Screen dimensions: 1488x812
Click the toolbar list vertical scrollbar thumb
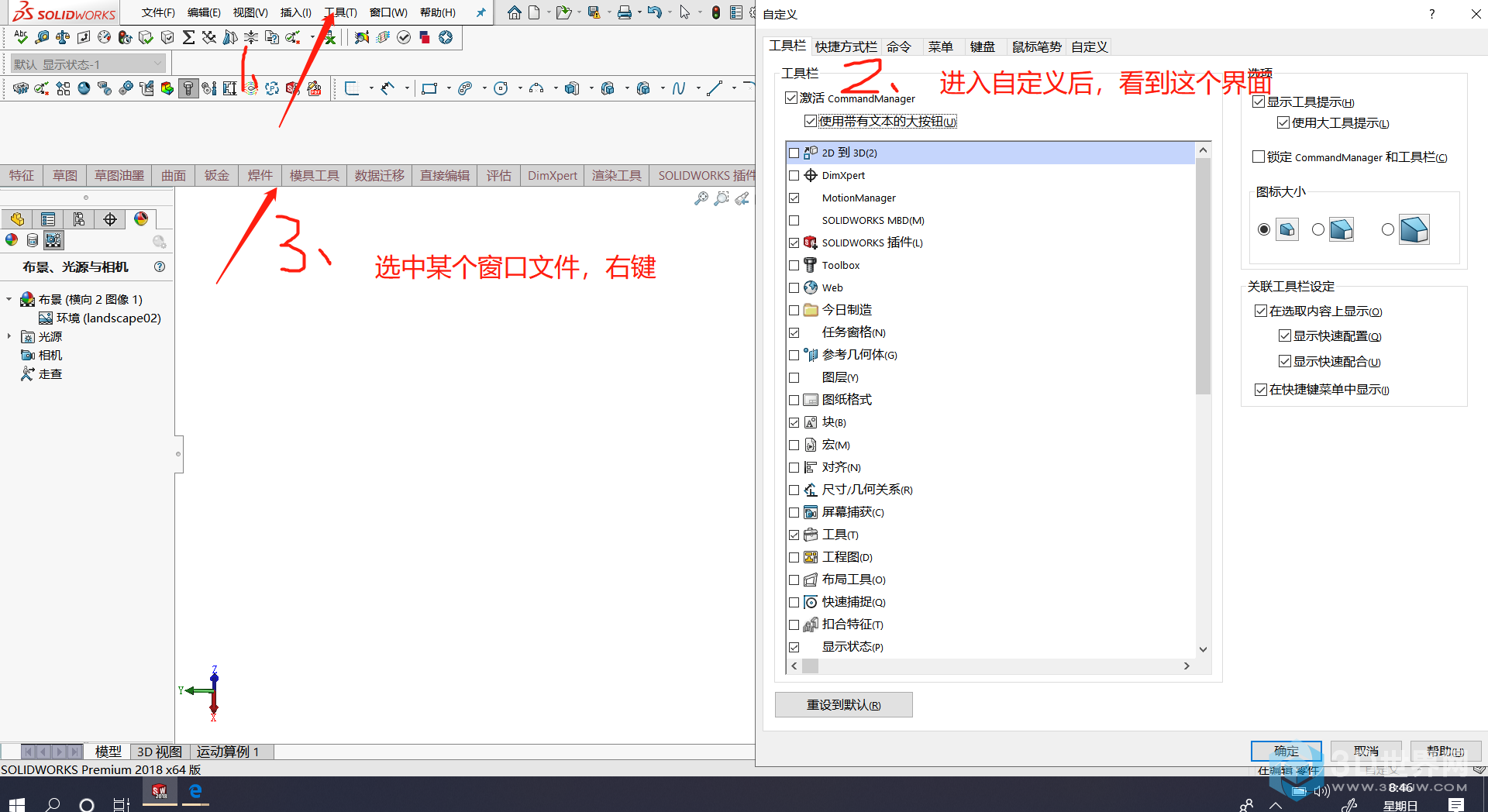pos(1203,275)
